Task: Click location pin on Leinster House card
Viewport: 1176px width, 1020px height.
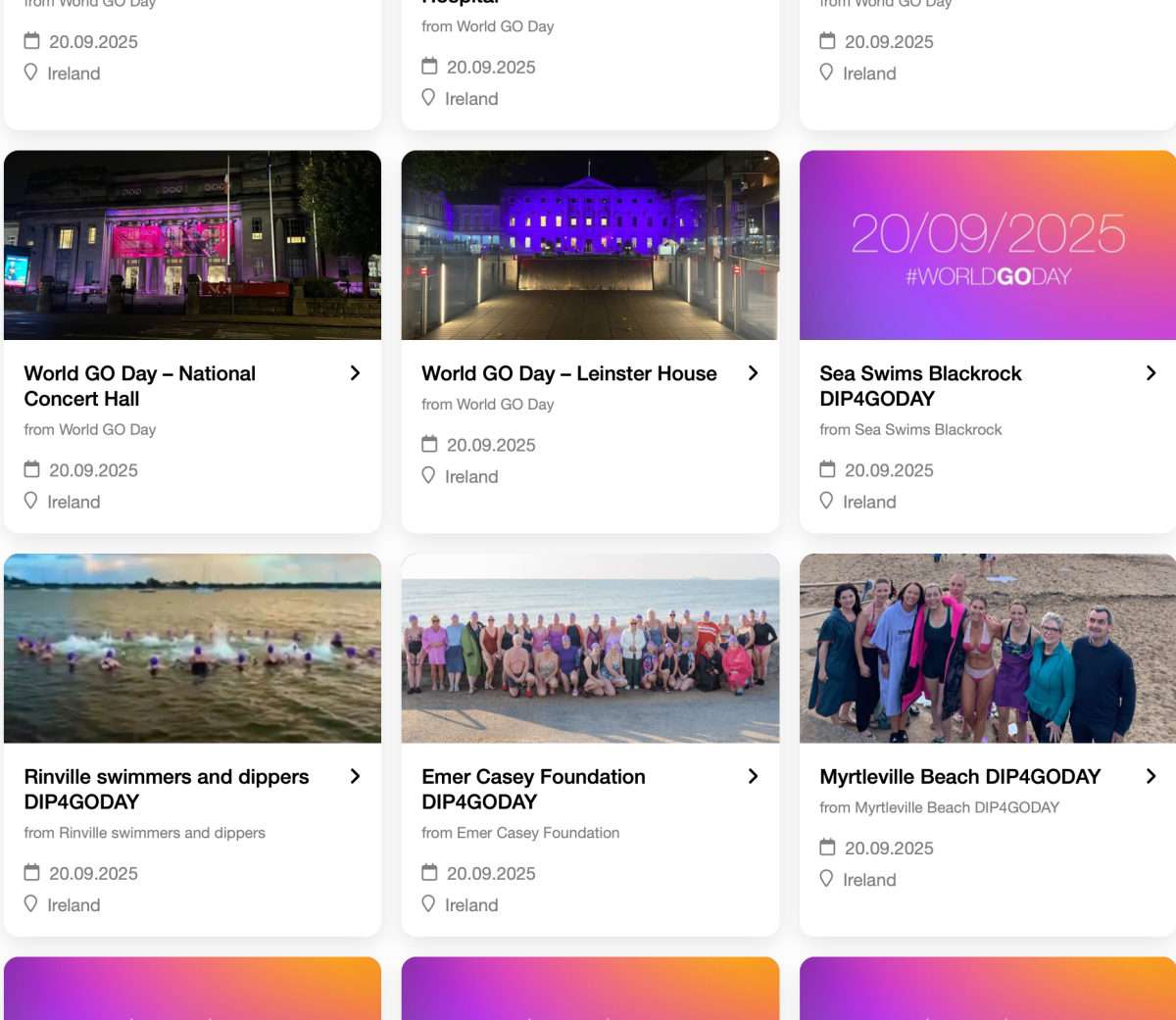Action: pos(428,475)
